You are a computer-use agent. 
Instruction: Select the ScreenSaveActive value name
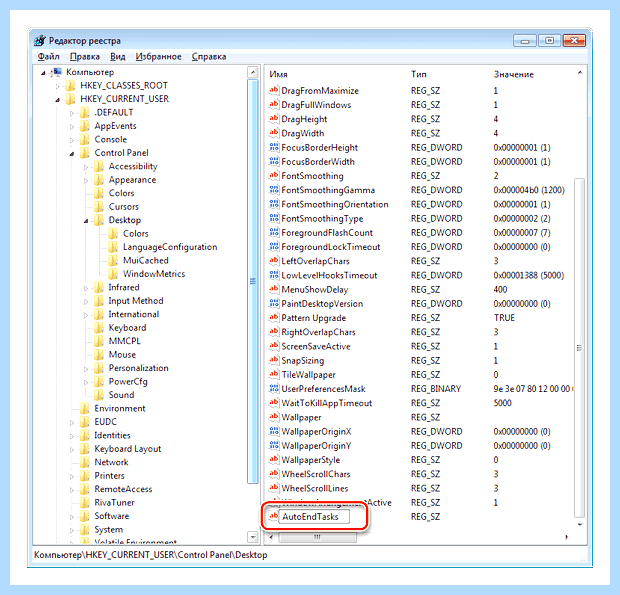coord(316,346)
